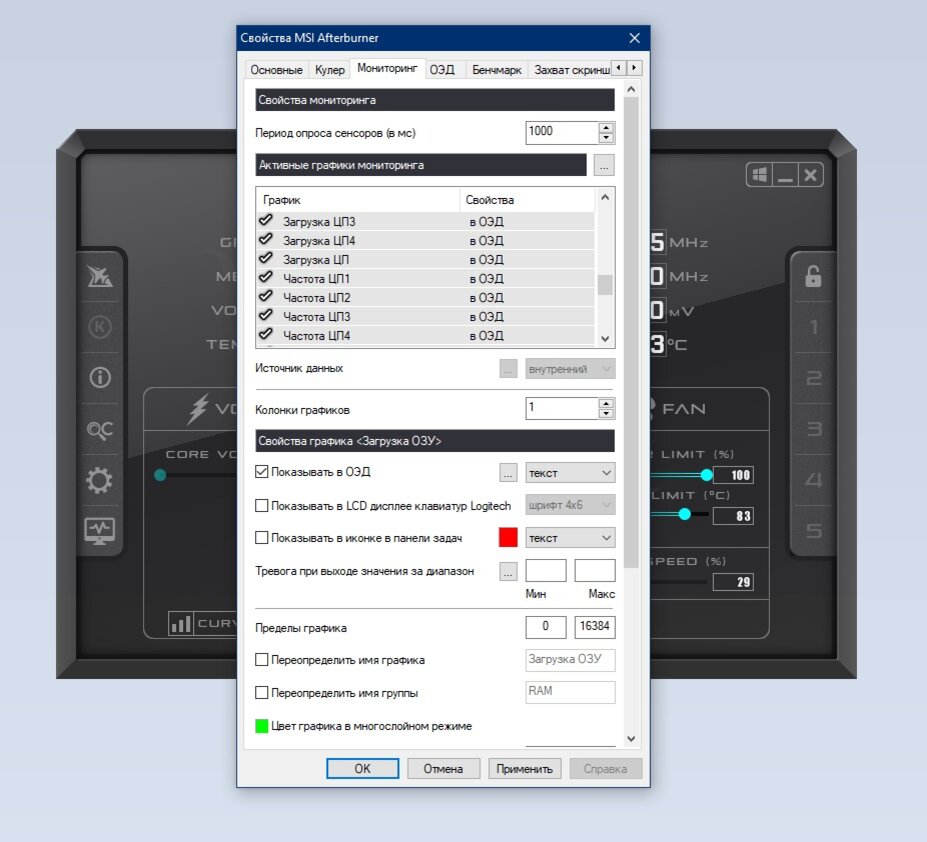Click the graph minimum limit field 0
This screenshot has width=927, height=842.
tap(546, 626)
